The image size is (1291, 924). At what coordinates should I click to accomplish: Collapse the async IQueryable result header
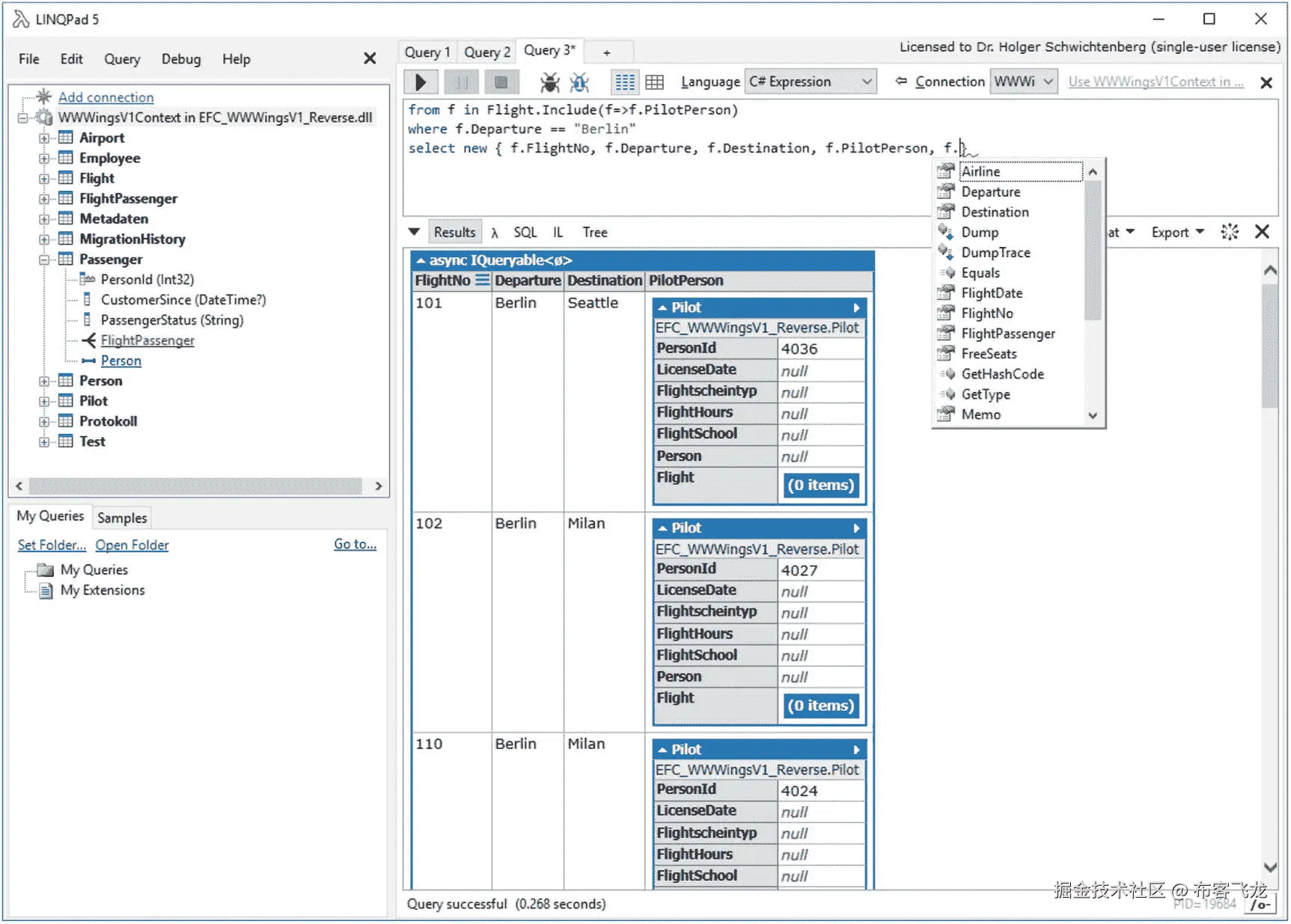pos(421,260)
